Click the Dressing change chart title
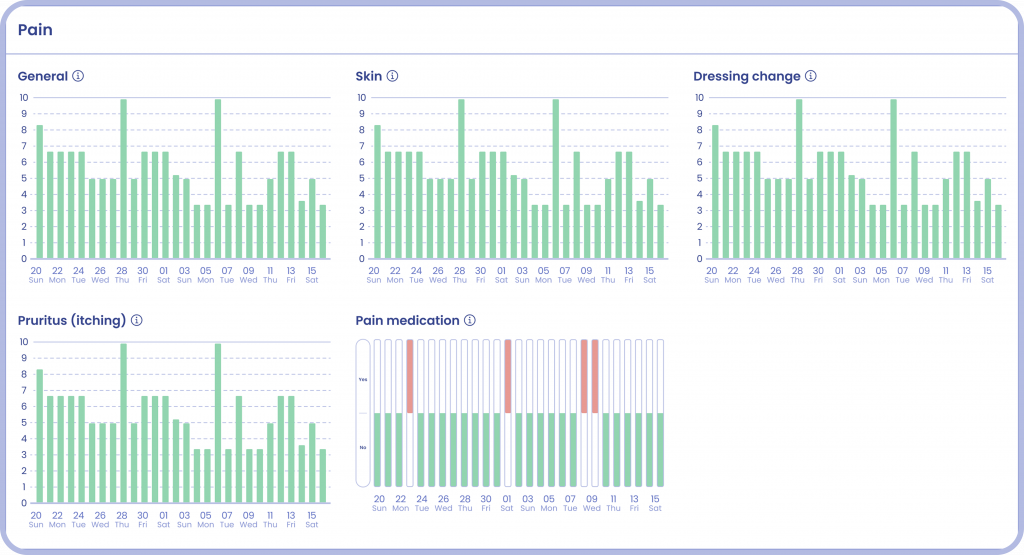Image resolution: width=1024 pixels, height=555 pixels. (746, 76)
